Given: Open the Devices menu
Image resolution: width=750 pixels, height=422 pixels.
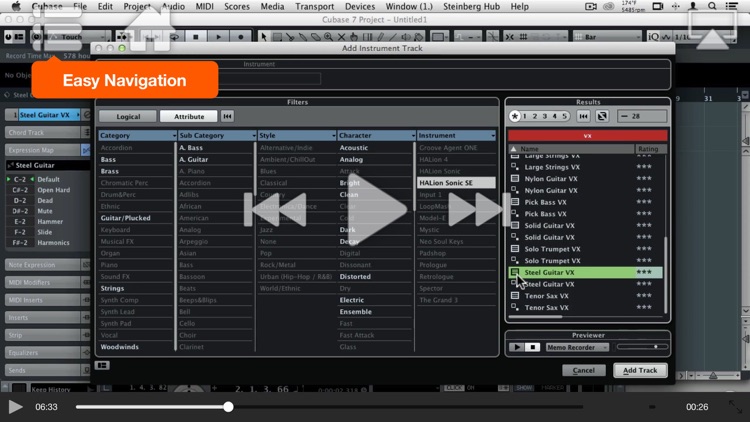Looking at the screenshot, I should [x=360, y=6].
